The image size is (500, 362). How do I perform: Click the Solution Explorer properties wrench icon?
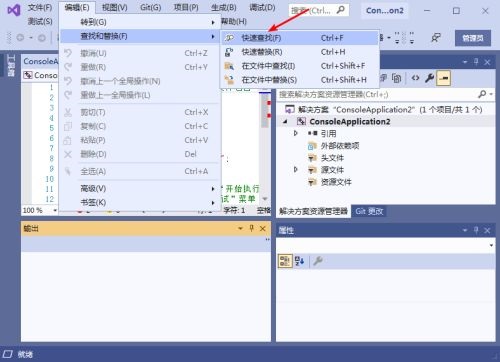[429, 78]
